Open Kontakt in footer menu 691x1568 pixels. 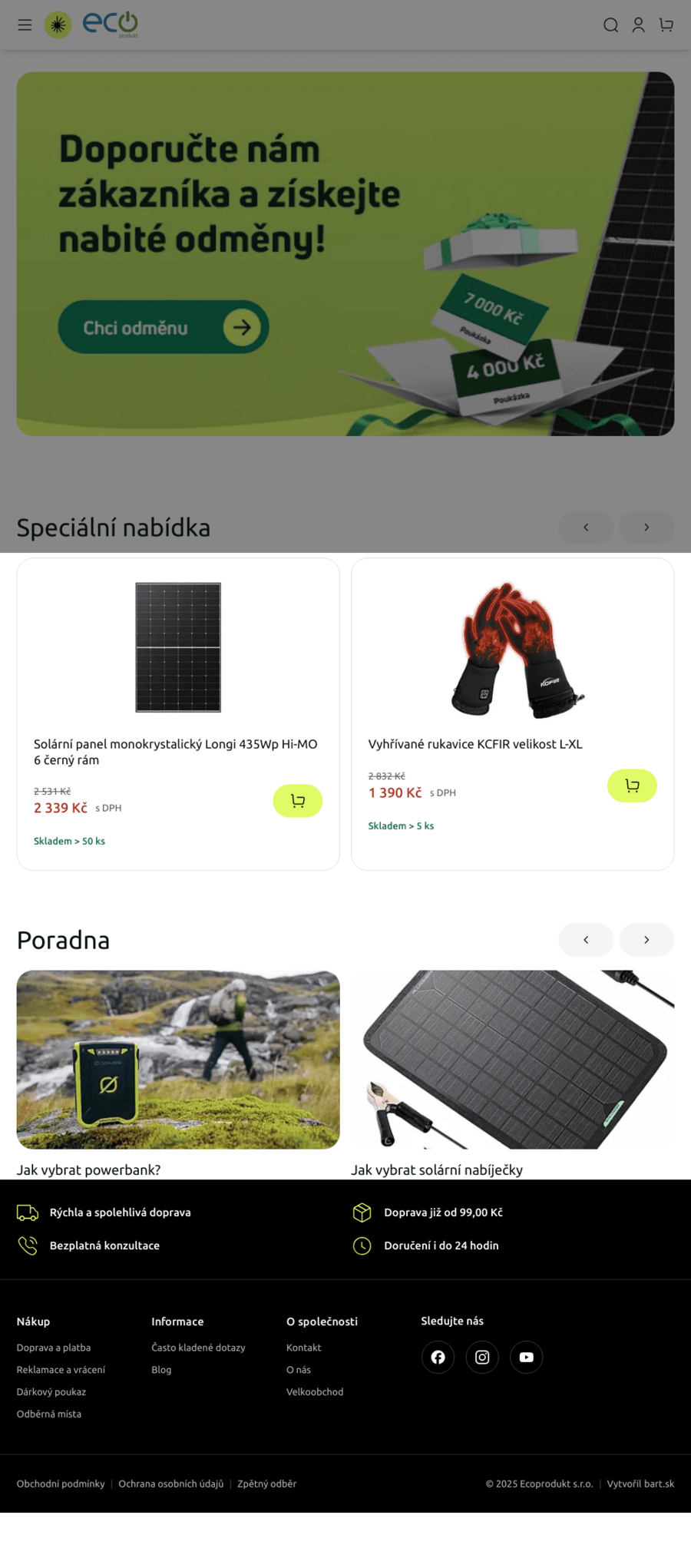pyautogui.click(x=304, y=1348)
